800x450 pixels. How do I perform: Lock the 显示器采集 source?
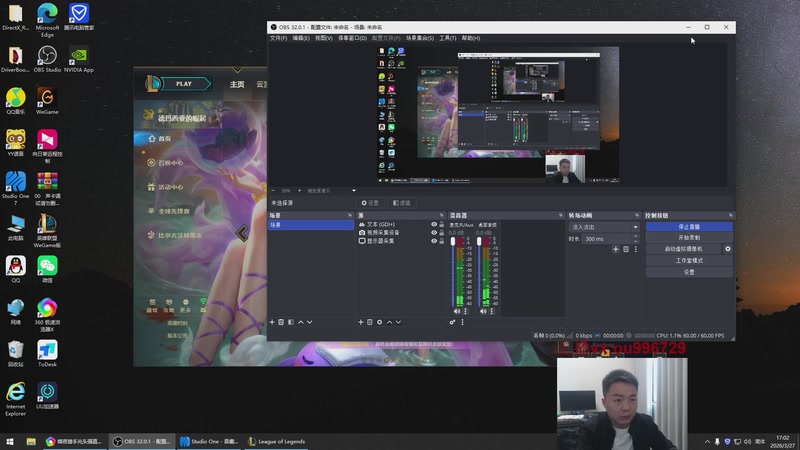click(442, 241)
